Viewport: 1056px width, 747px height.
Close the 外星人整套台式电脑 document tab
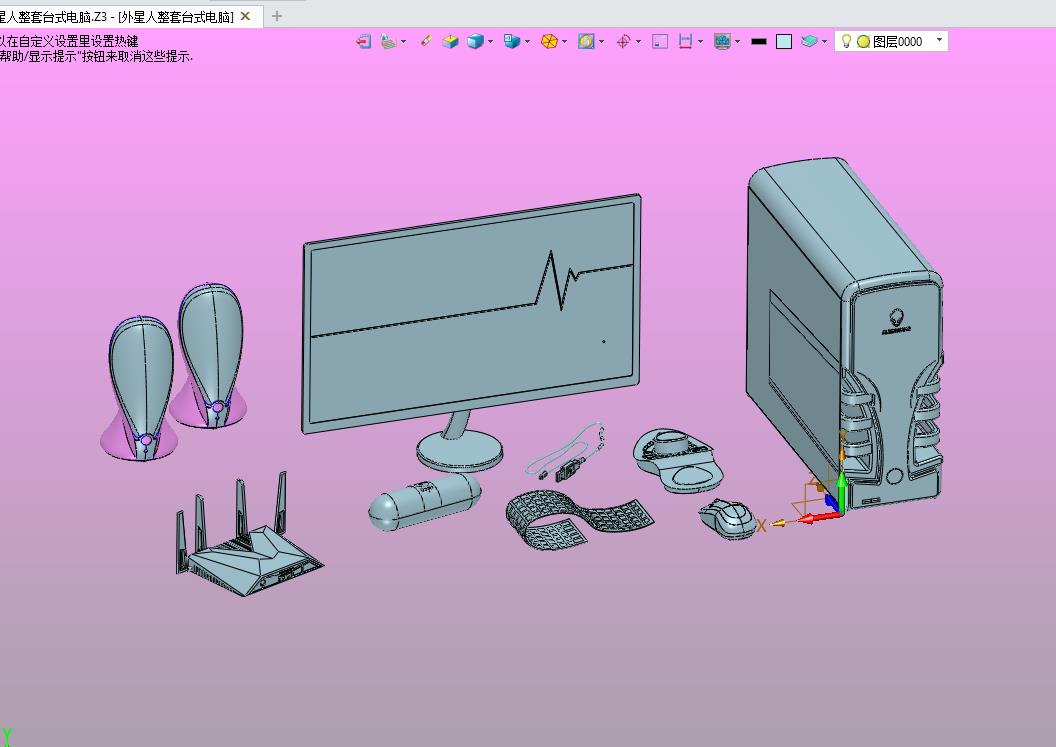246,16
